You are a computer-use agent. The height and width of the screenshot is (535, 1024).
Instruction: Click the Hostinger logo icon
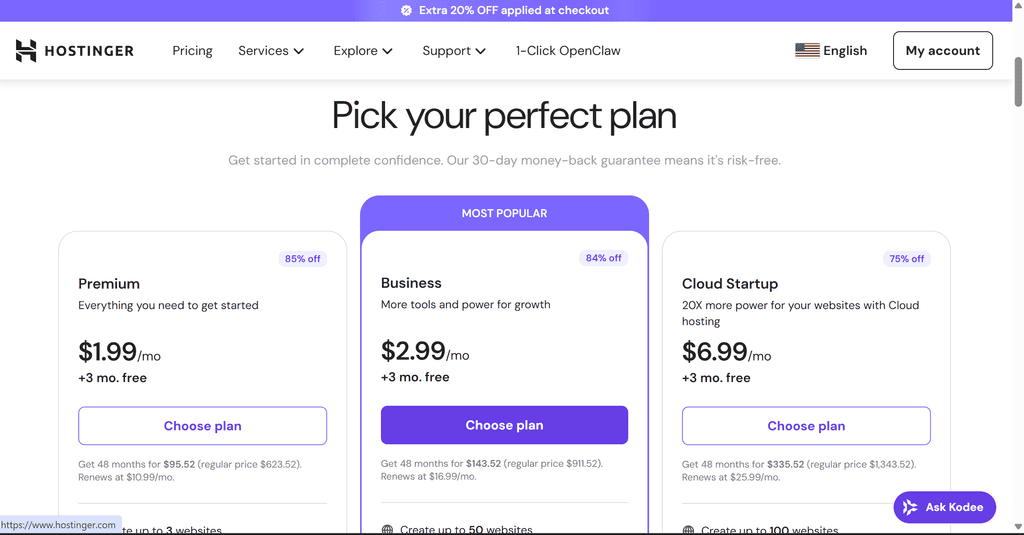(x=26, y=51)
